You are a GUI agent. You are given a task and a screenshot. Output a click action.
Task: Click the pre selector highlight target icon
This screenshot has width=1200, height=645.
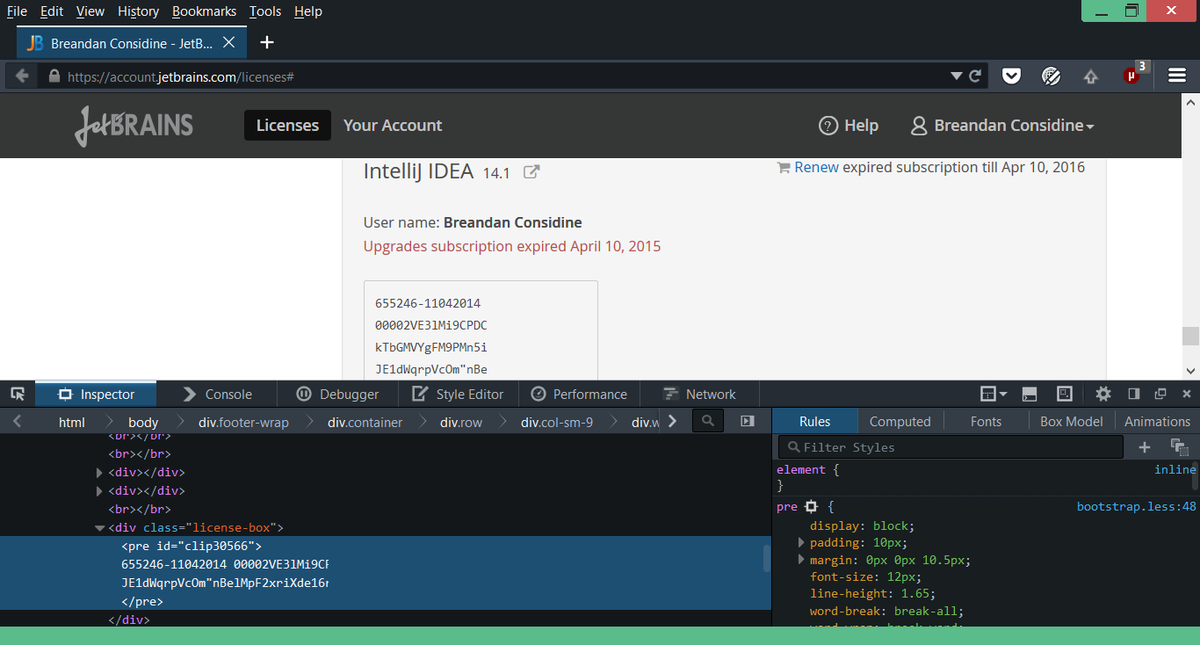[812, 507]
